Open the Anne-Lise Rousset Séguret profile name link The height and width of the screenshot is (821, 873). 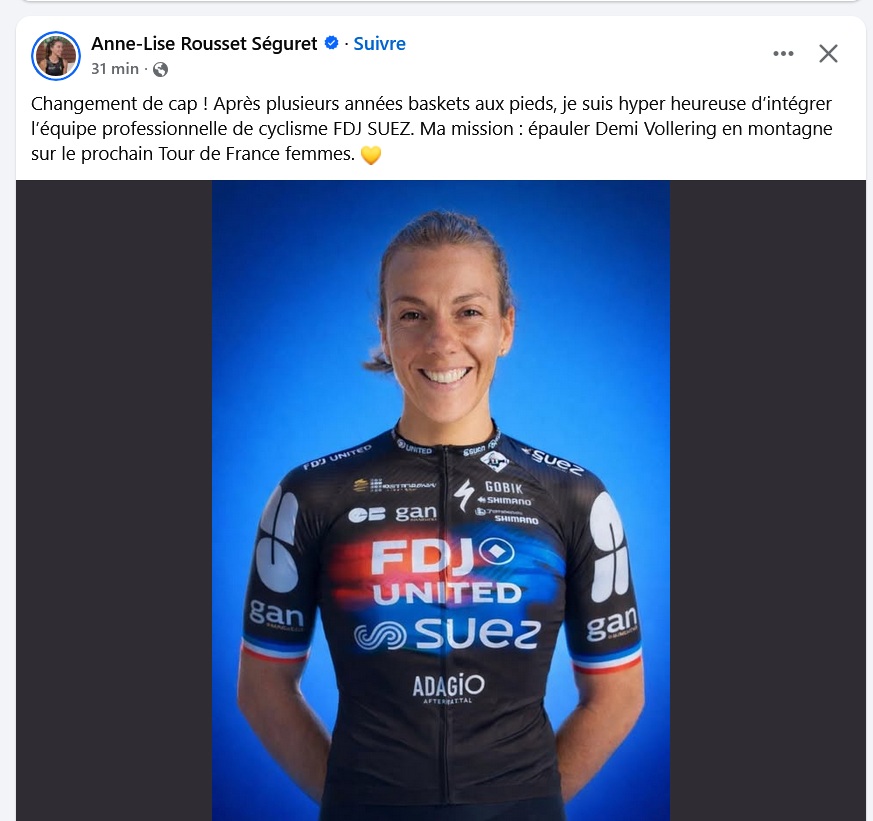click(204, 43)
